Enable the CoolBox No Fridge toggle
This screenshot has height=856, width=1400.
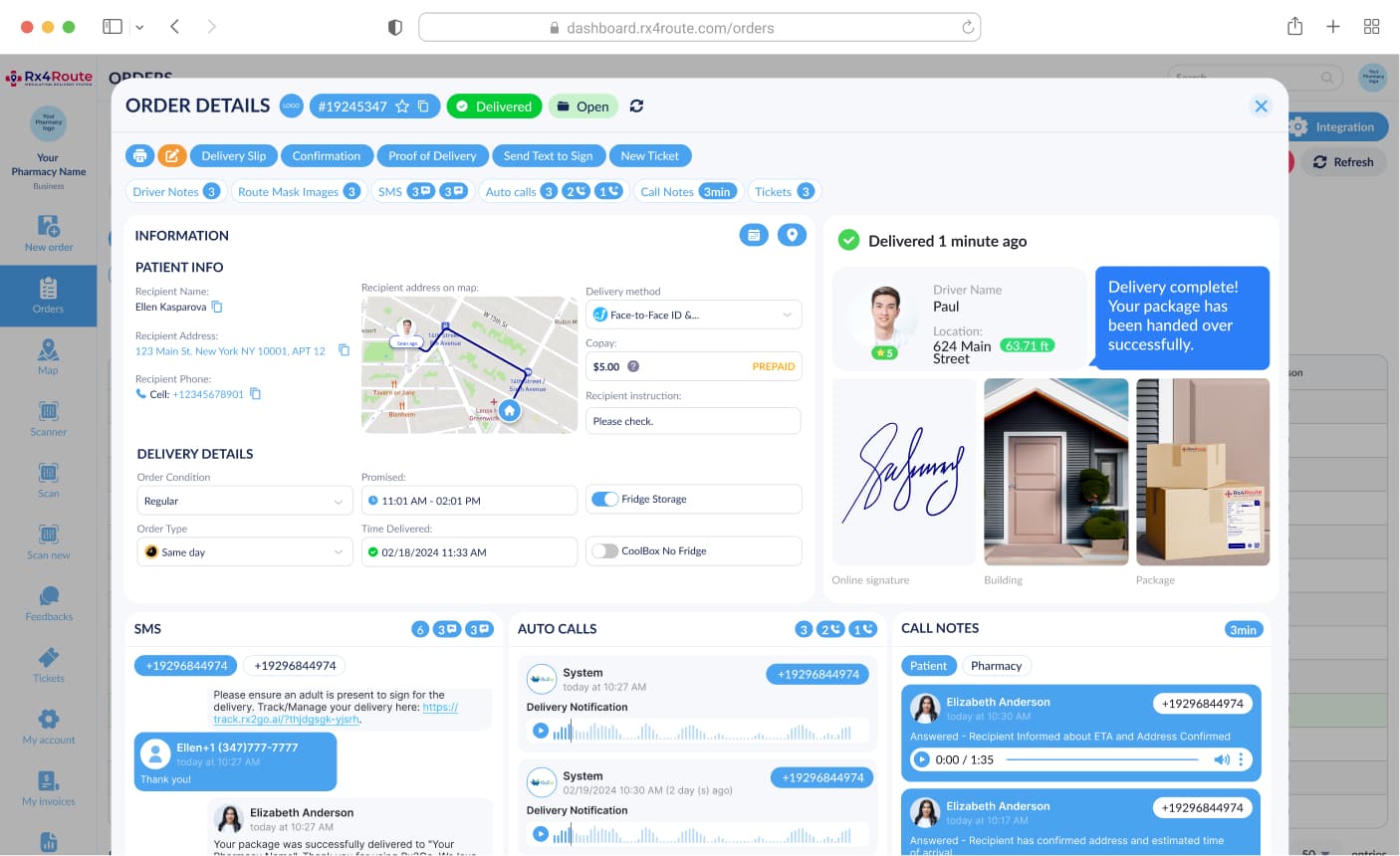point(604,550)
